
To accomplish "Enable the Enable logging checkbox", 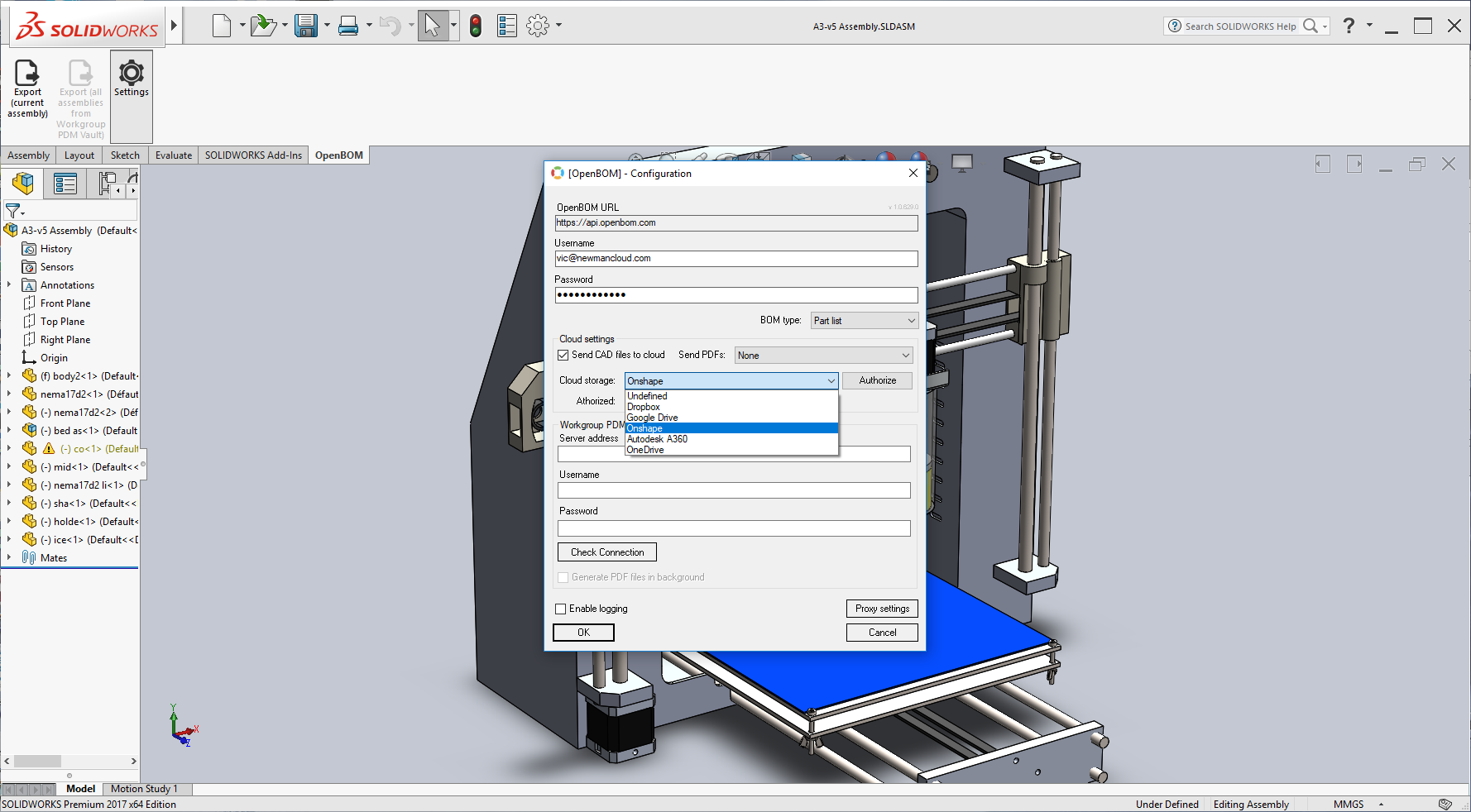I will click(560, 608).
